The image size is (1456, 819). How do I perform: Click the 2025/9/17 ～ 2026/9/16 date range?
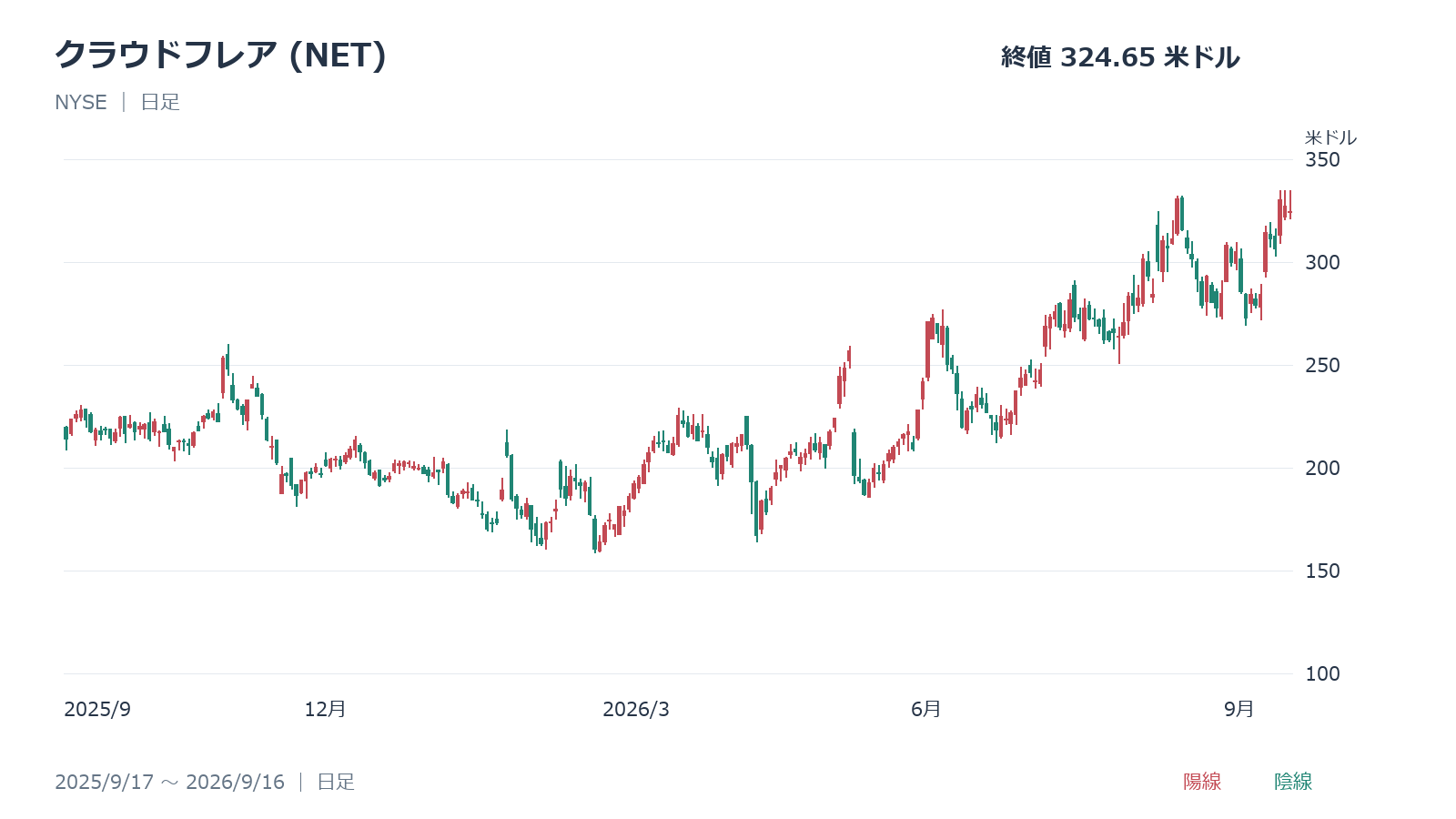pos(169,782)
